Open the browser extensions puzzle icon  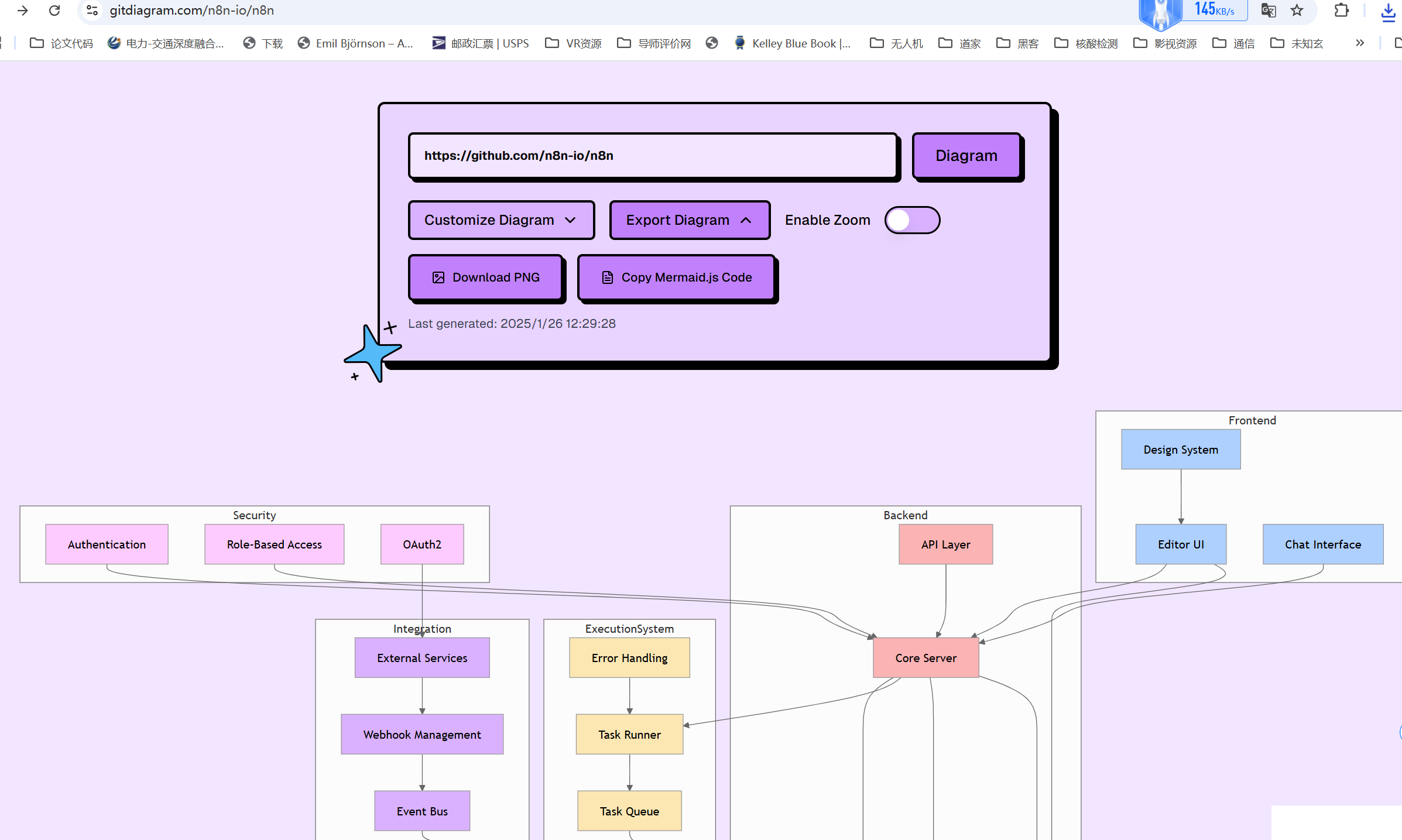(x=1341, y=11)
